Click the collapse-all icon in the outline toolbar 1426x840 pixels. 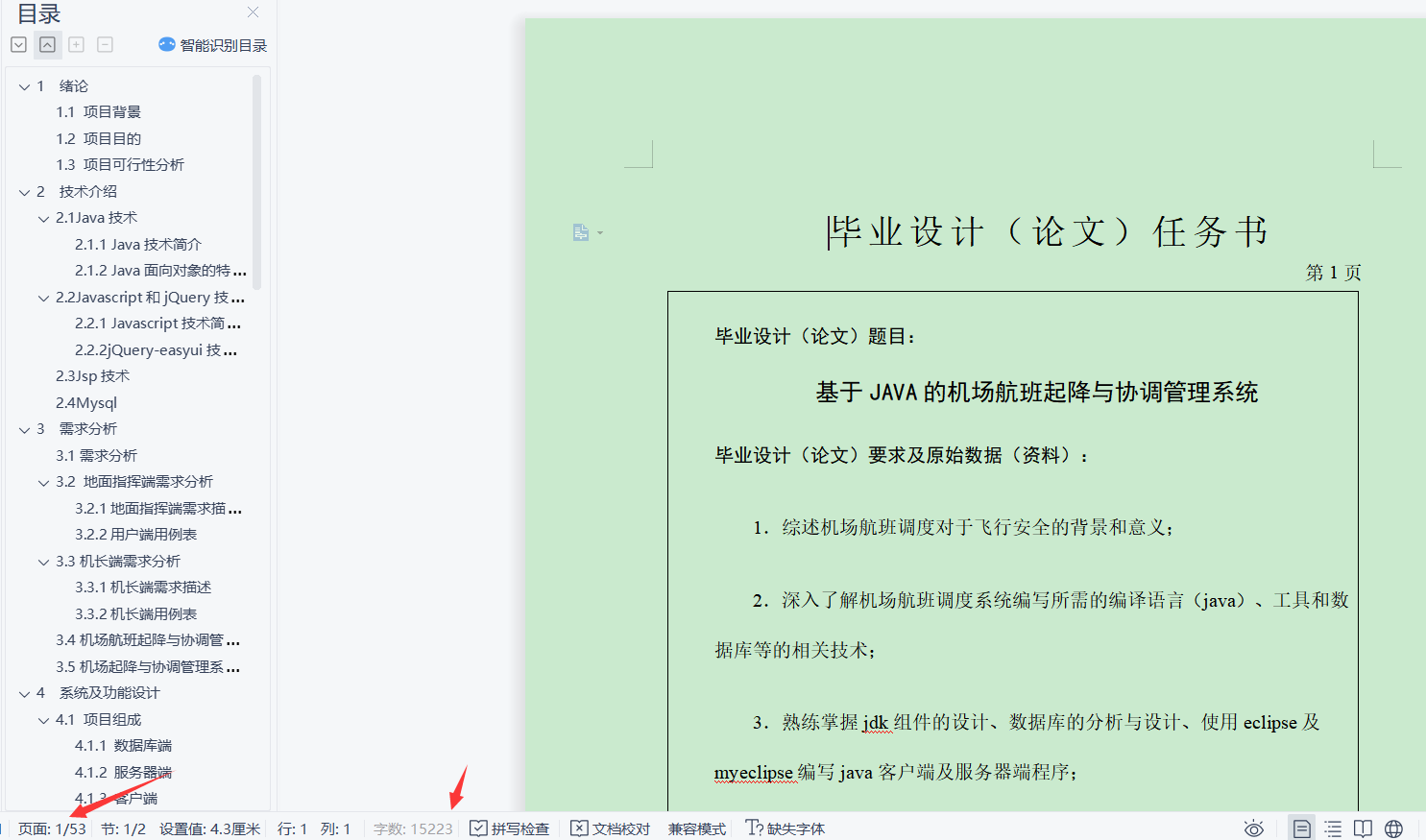tap(47, 44)
